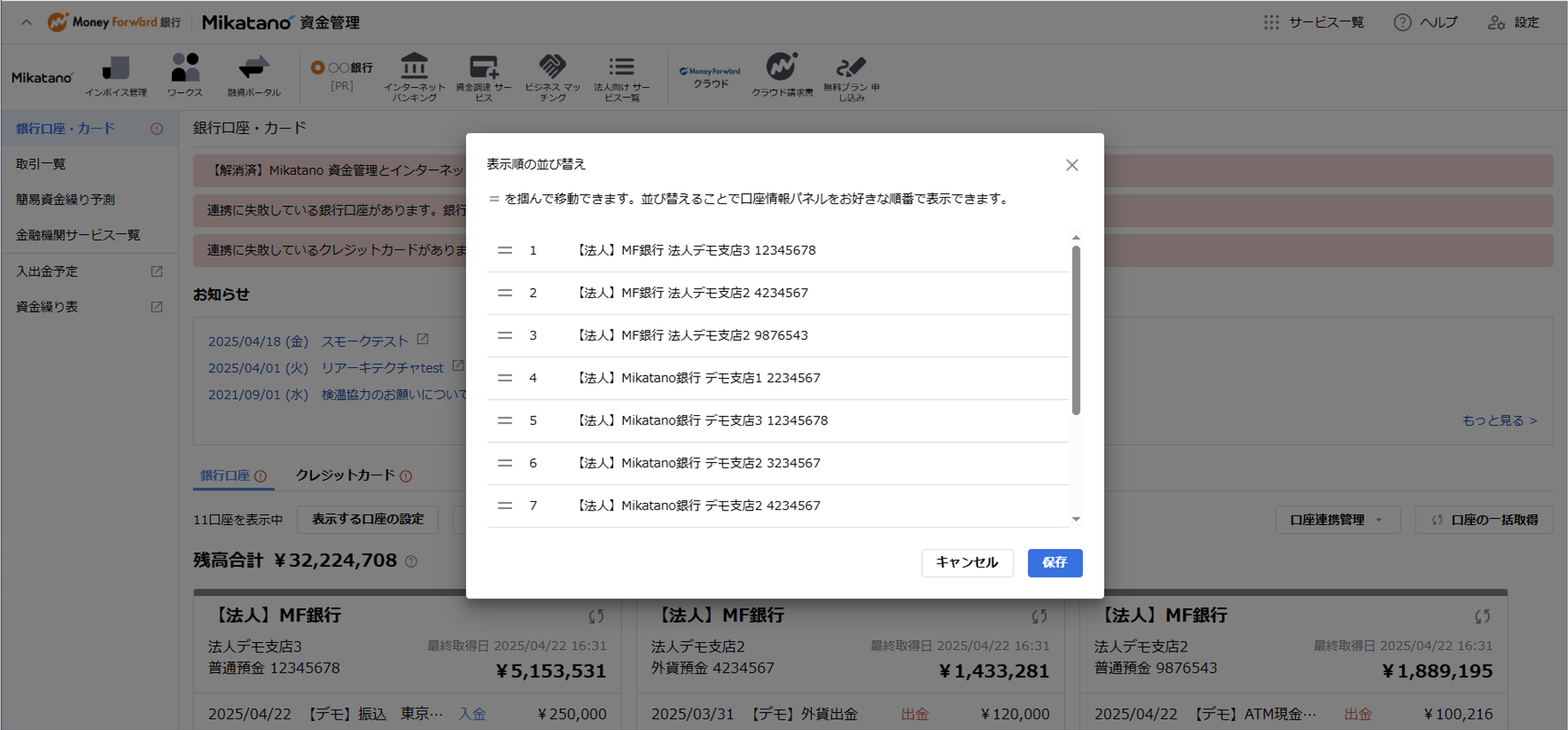The width and height of the screenshot is (1568, 730).
Task: Open インボイス管理 icon in toolbar
Action: 116,76
